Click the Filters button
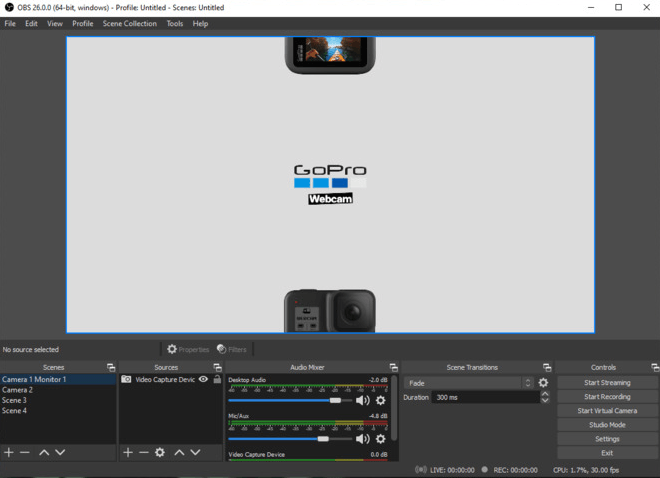This screenshot has width=660, height=478. (x=232, y=349)
